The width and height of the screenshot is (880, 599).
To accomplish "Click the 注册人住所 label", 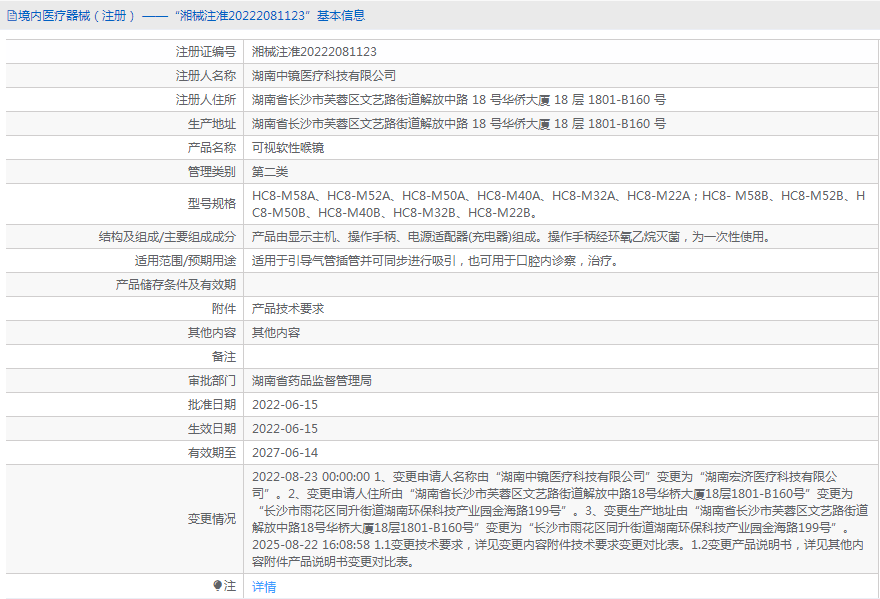I will pyautogui.click(x=205, y=99).
